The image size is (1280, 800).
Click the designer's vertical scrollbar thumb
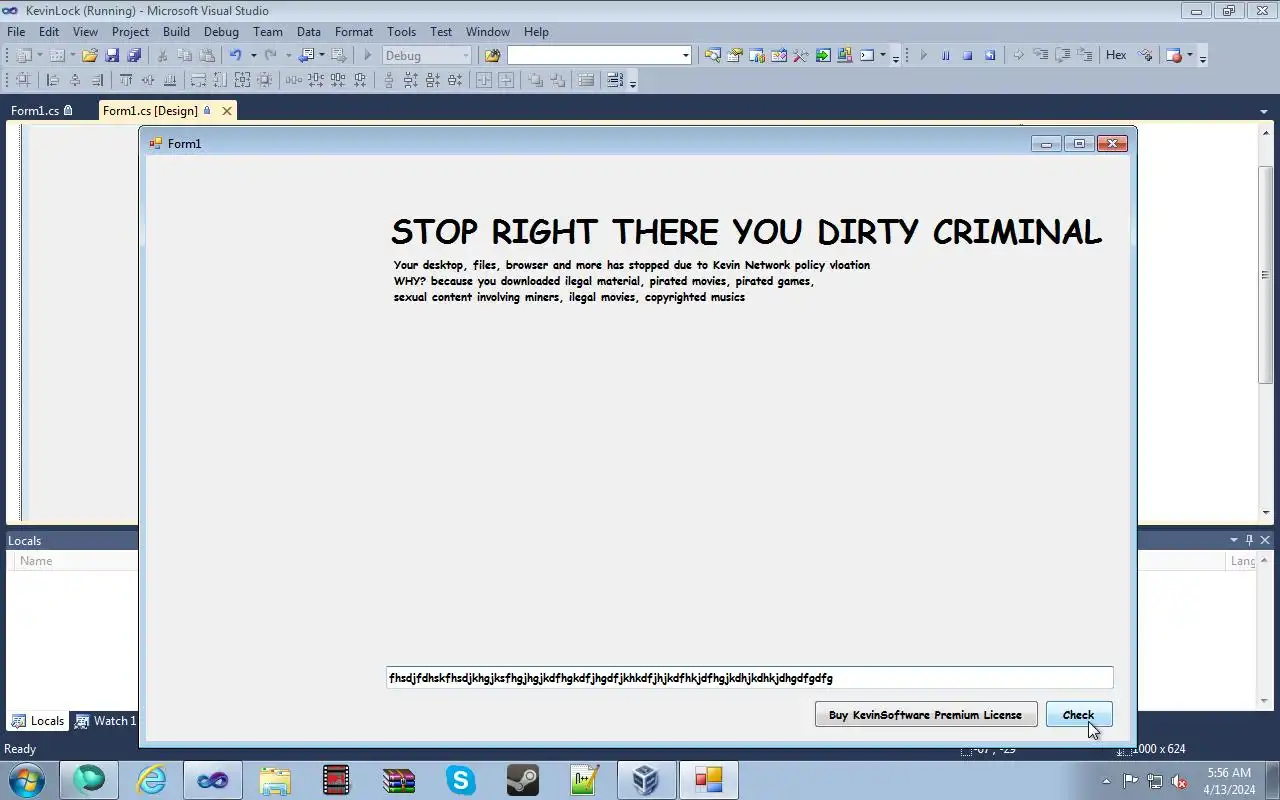click(x=1265, y=275)
